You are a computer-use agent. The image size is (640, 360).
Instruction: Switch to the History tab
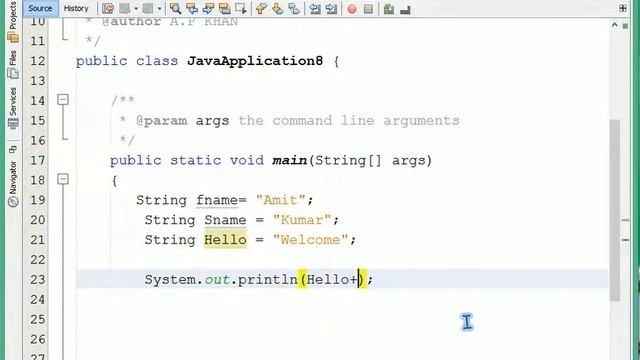click(76, 8)
